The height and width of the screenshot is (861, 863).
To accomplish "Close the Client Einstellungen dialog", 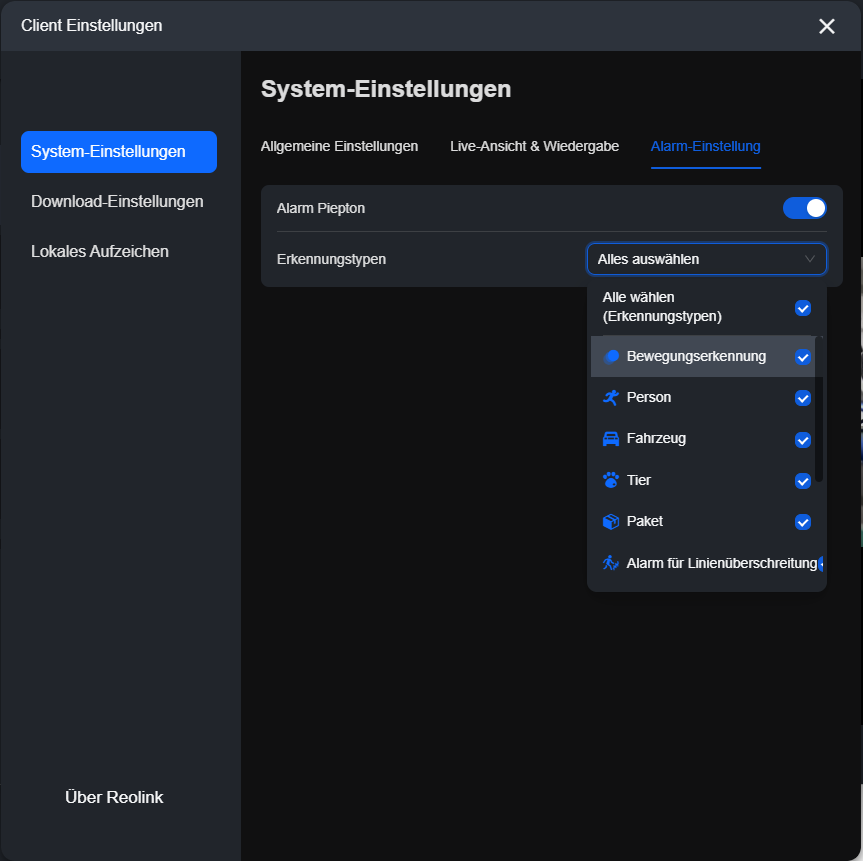I will [826, 26].
